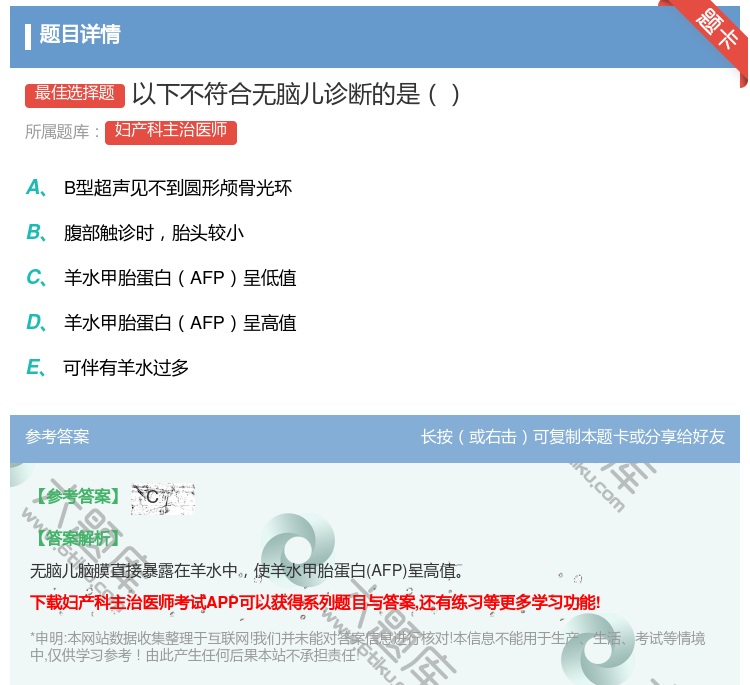
Task: Click the 题目详情 header title
Action: (x=79, y=35)
